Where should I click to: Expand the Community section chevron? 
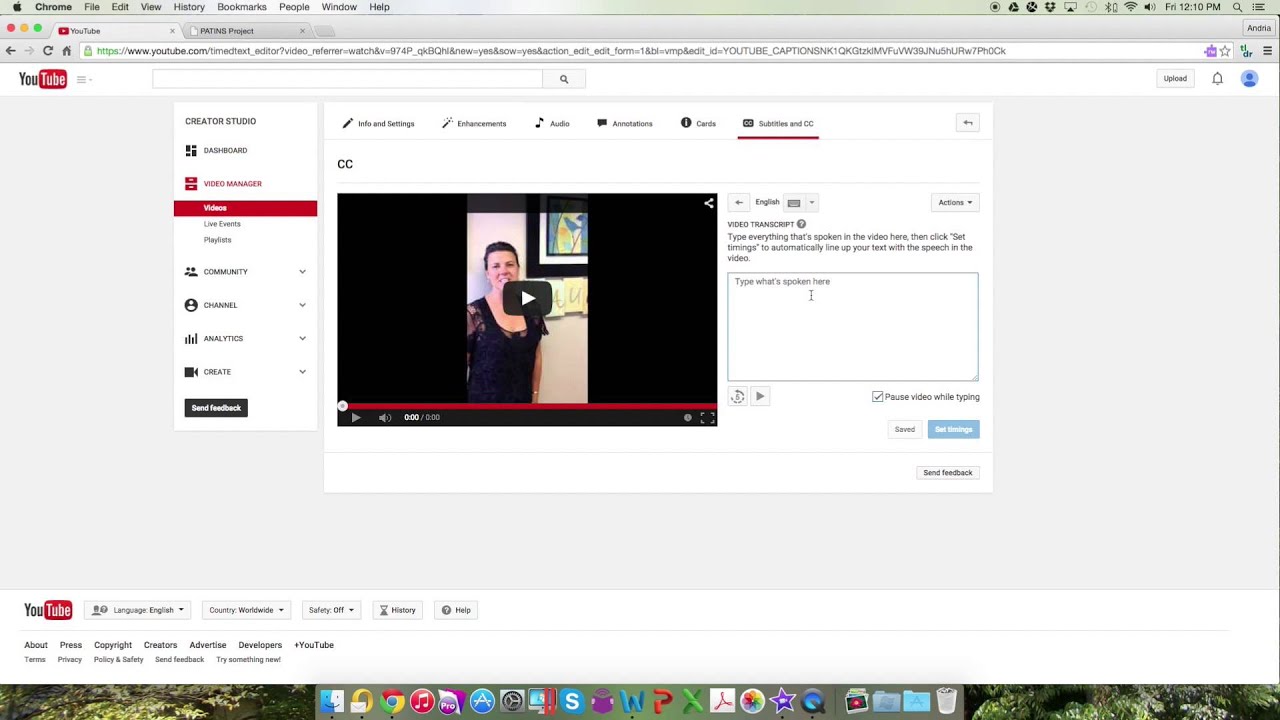tap(302, 272)
